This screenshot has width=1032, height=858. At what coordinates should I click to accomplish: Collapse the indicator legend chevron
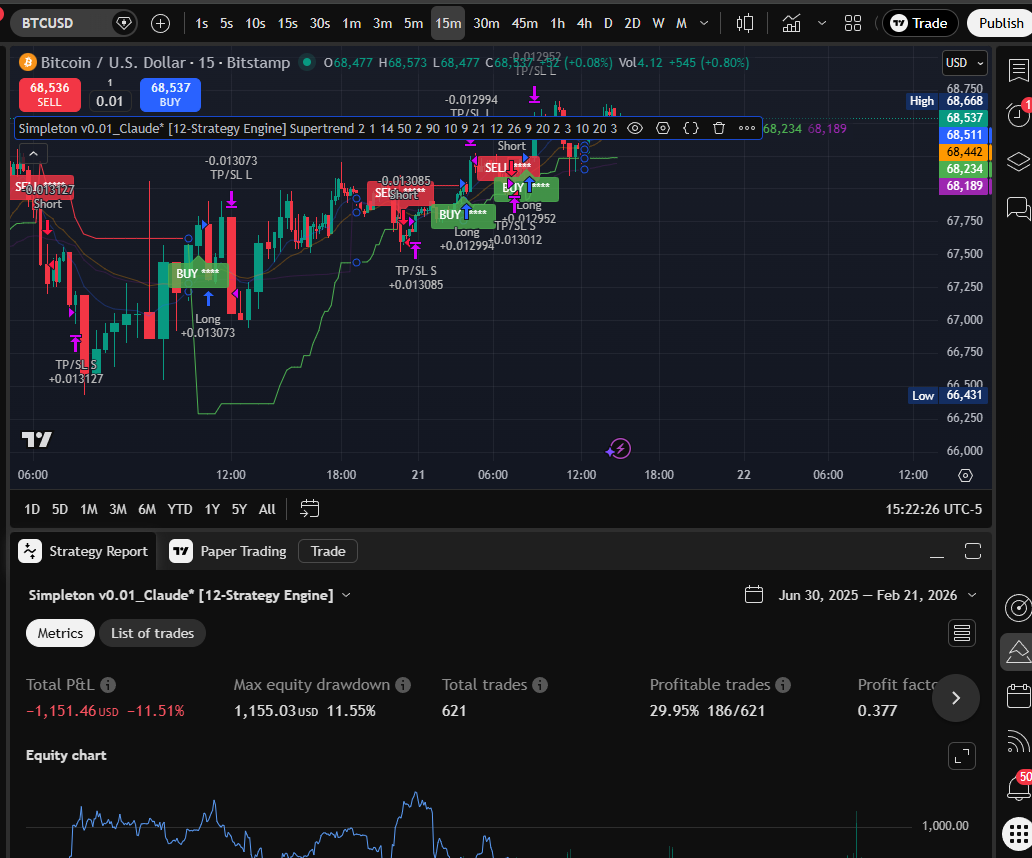32,153
